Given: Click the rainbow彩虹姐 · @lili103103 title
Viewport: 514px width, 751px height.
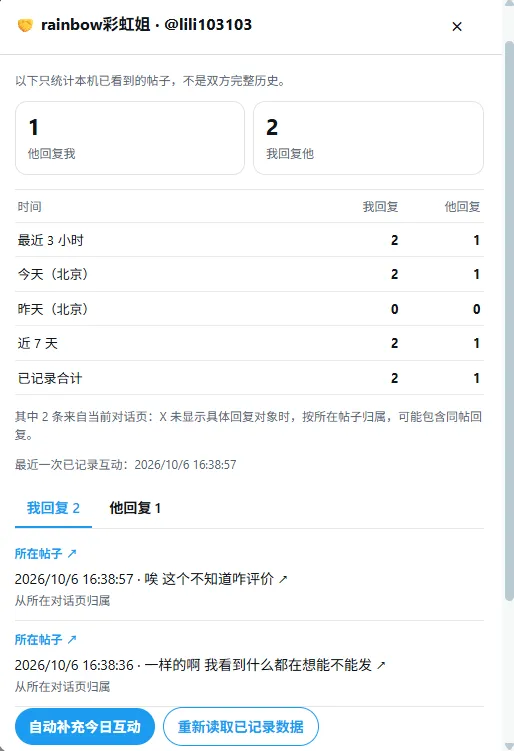Looking at the screenshot, I should [x=146, y=24].
